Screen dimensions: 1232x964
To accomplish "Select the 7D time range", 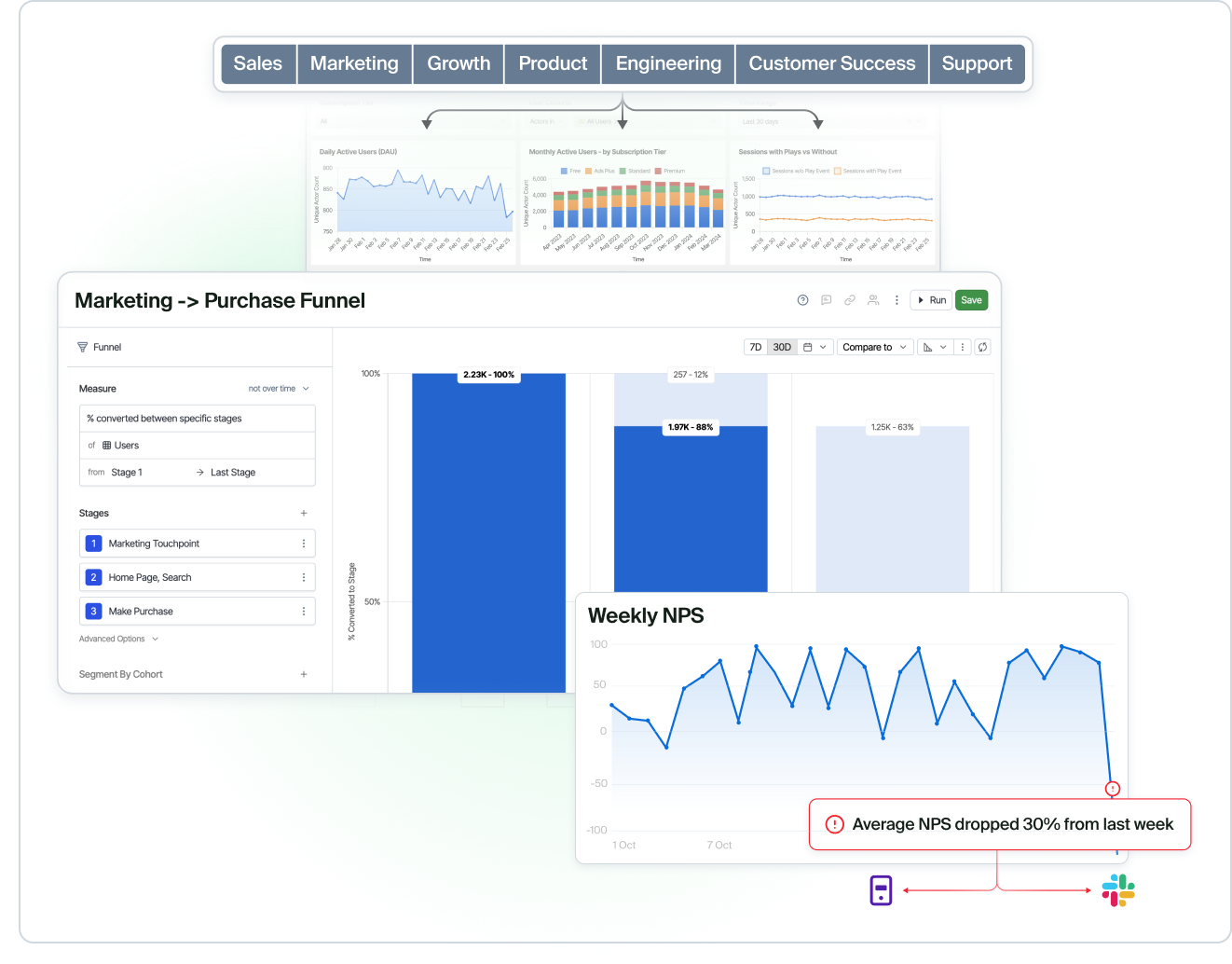I will (x=756, y=347).
